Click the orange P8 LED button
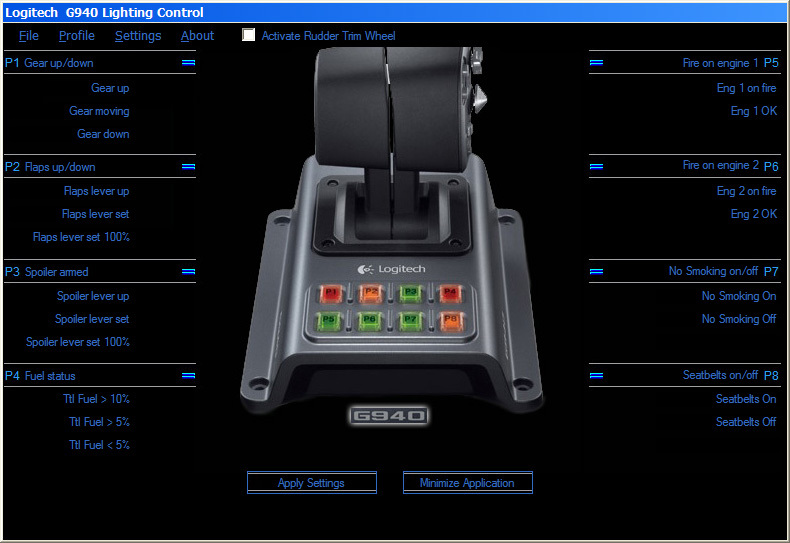 pos(450,321)
